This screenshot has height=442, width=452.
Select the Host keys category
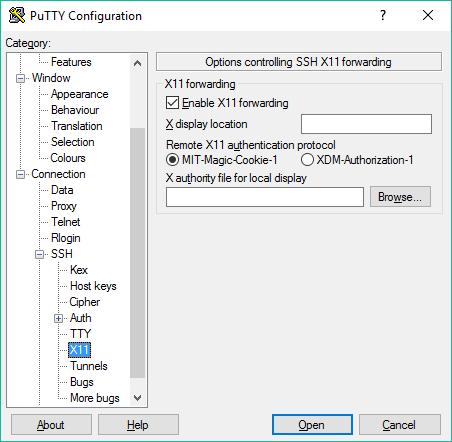point(93,286)
